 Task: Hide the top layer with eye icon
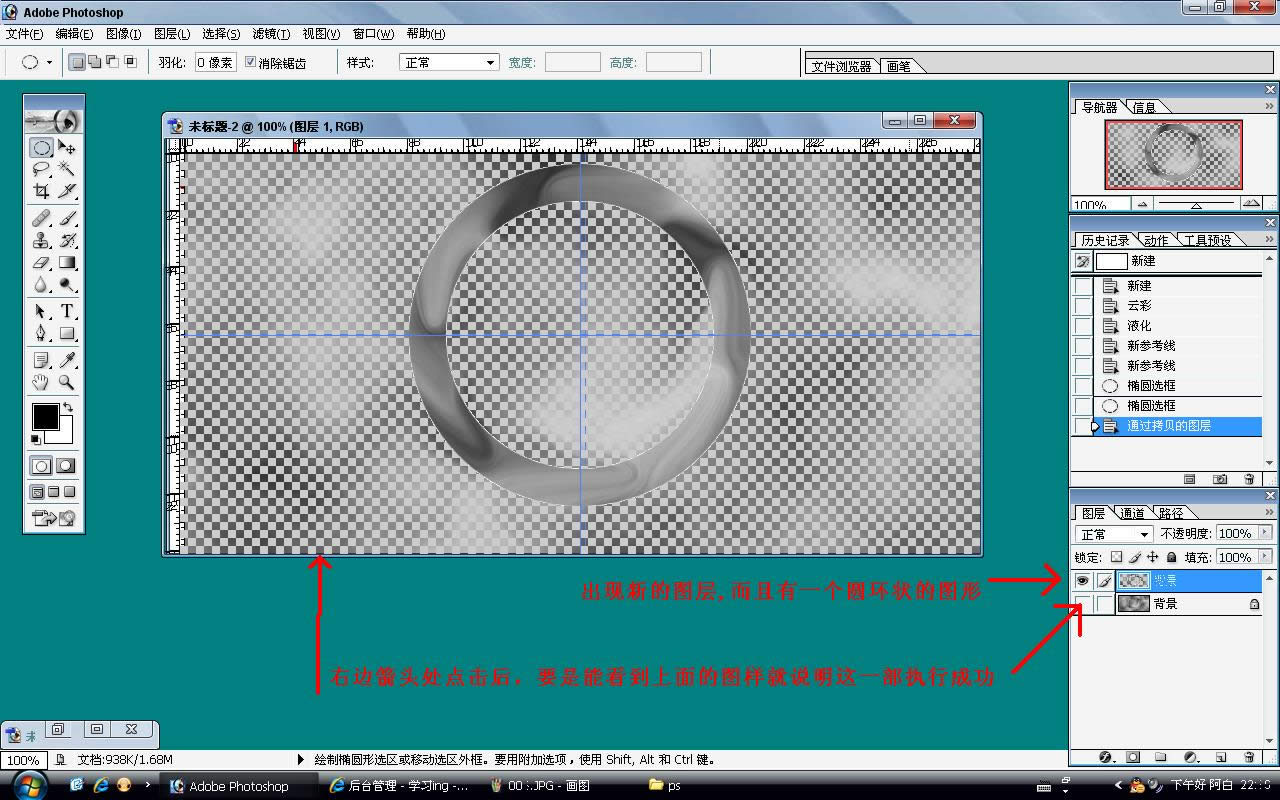point(1082,581)
